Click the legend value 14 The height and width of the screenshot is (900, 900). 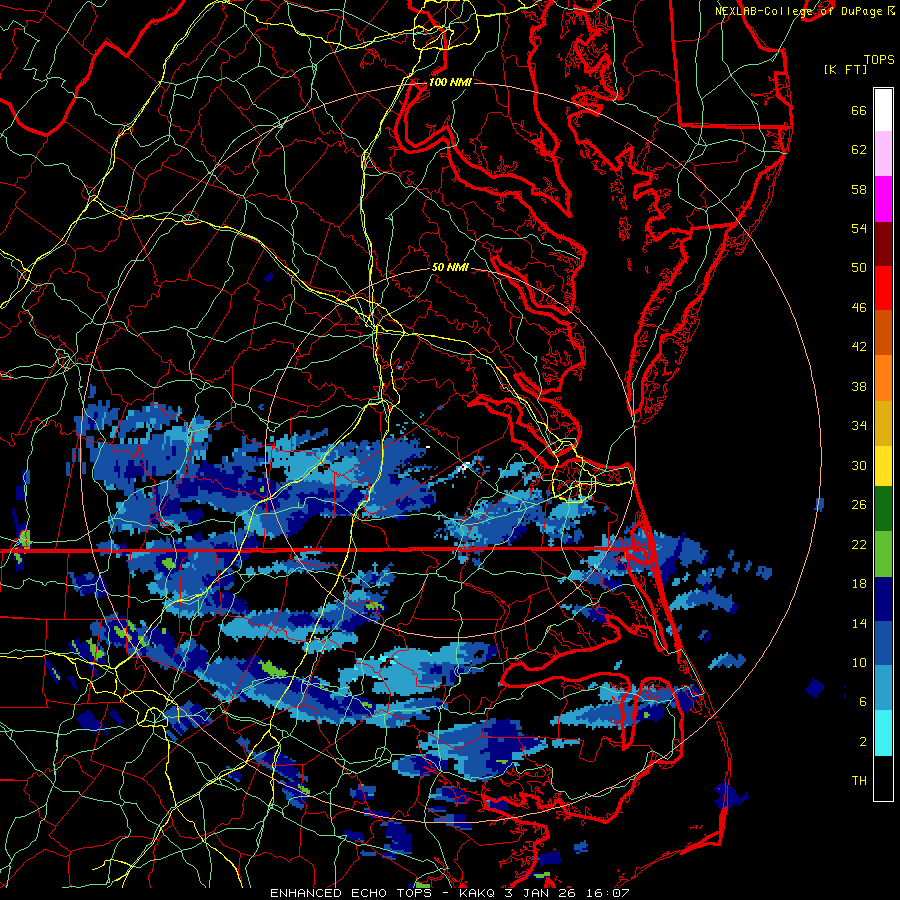(x=859, y=623)
